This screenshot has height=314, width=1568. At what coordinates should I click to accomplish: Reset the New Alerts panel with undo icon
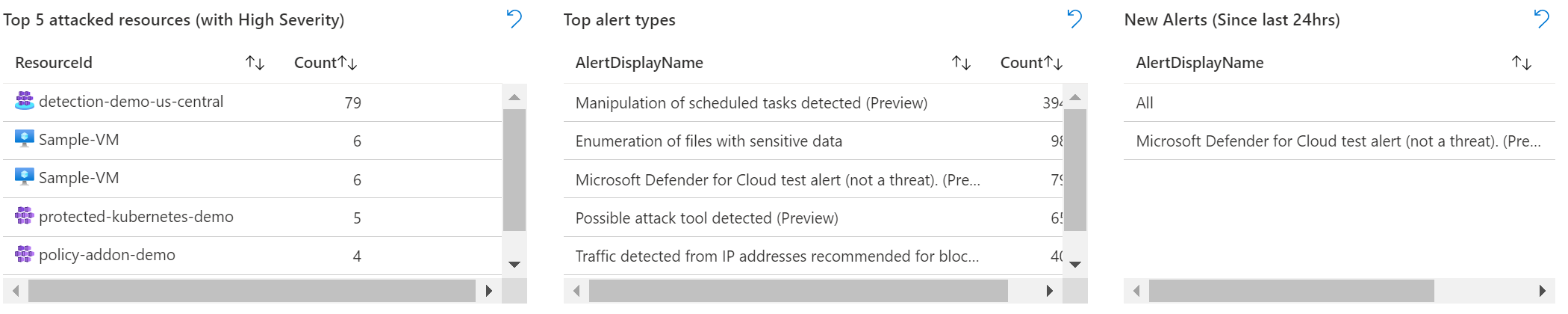coord(1541,19)
